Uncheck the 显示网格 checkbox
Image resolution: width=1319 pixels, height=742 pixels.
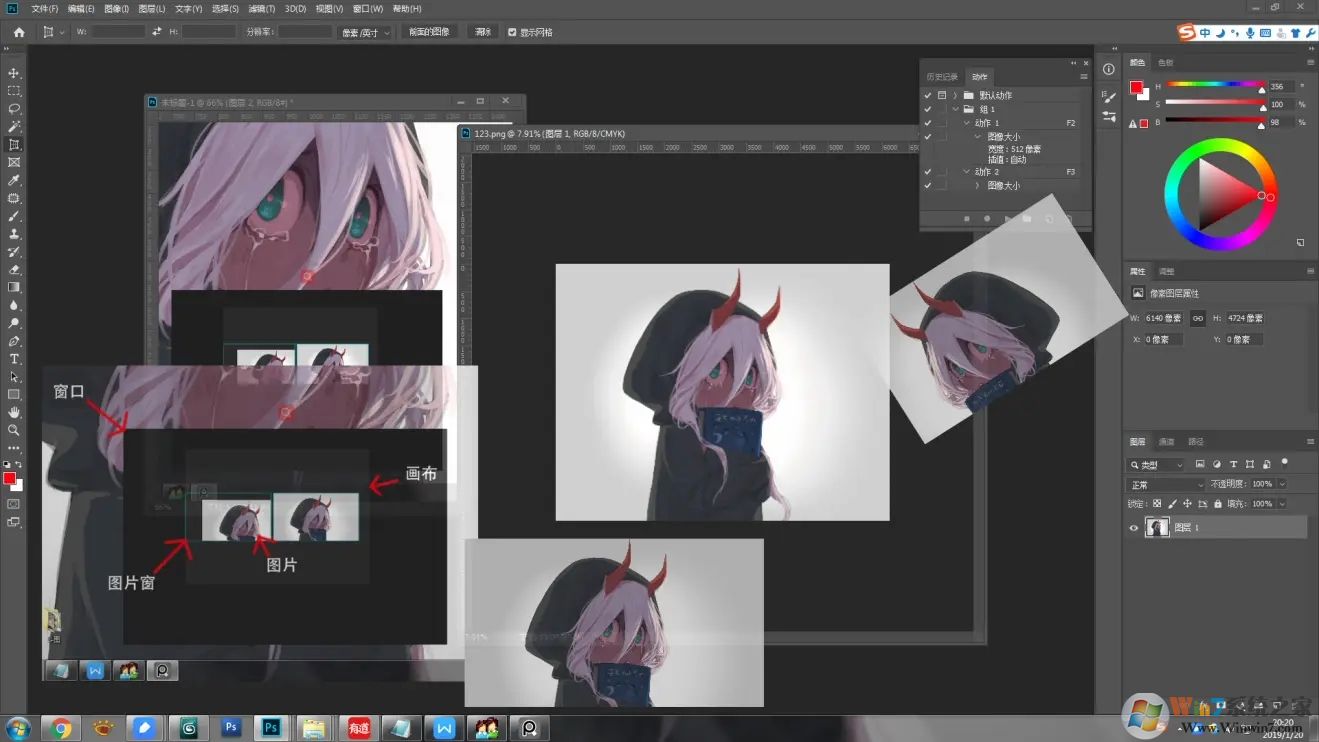[512, 32]
